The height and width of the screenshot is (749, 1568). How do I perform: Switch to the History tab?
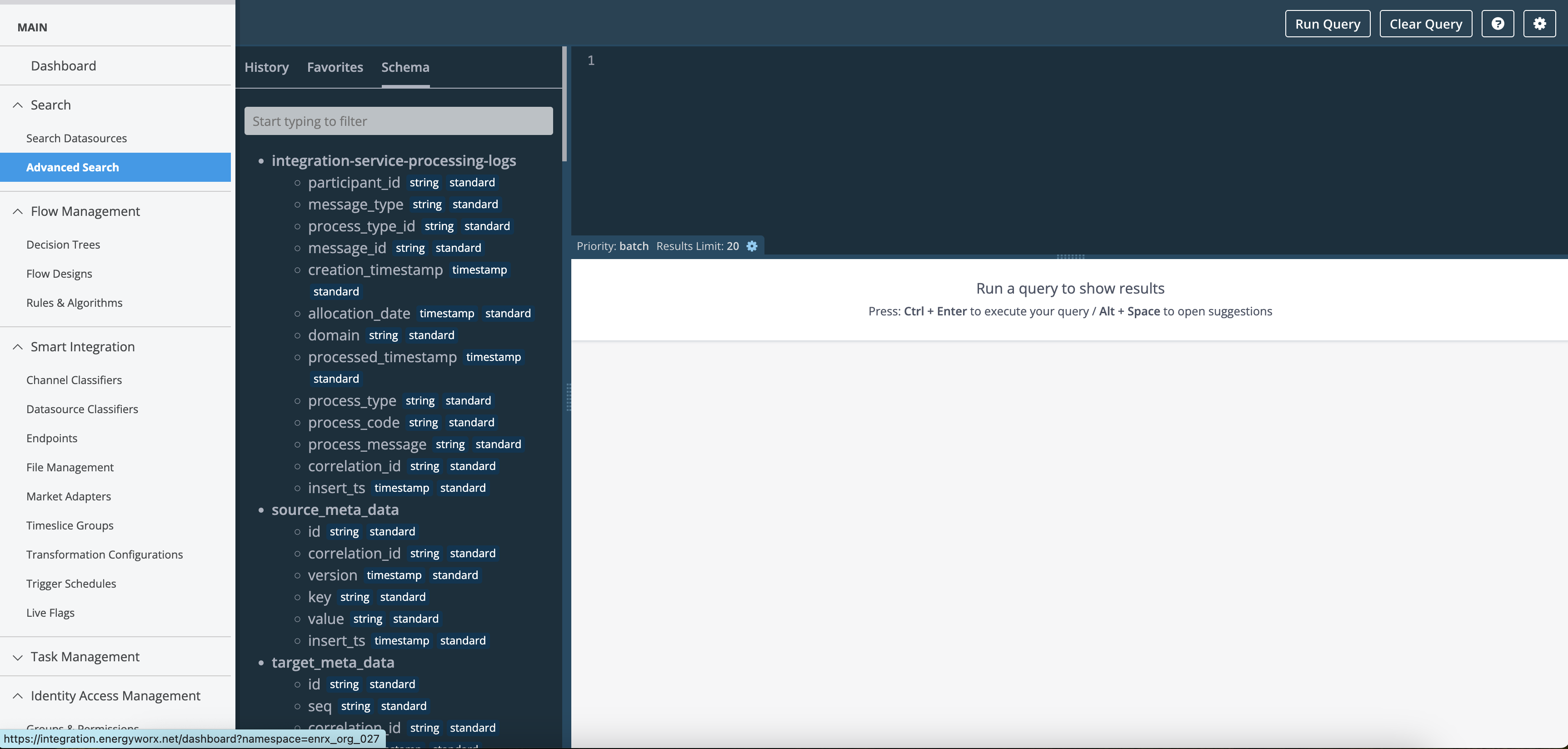[267, 67]
